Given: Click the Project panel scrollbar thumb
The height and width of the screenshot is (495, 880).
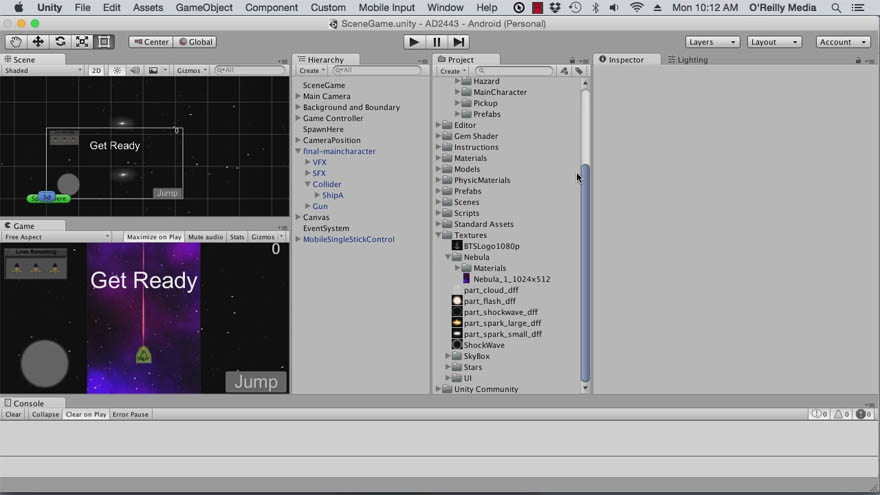Looking at the screenshot, I should pyautogui.click(x=585, y=272).
